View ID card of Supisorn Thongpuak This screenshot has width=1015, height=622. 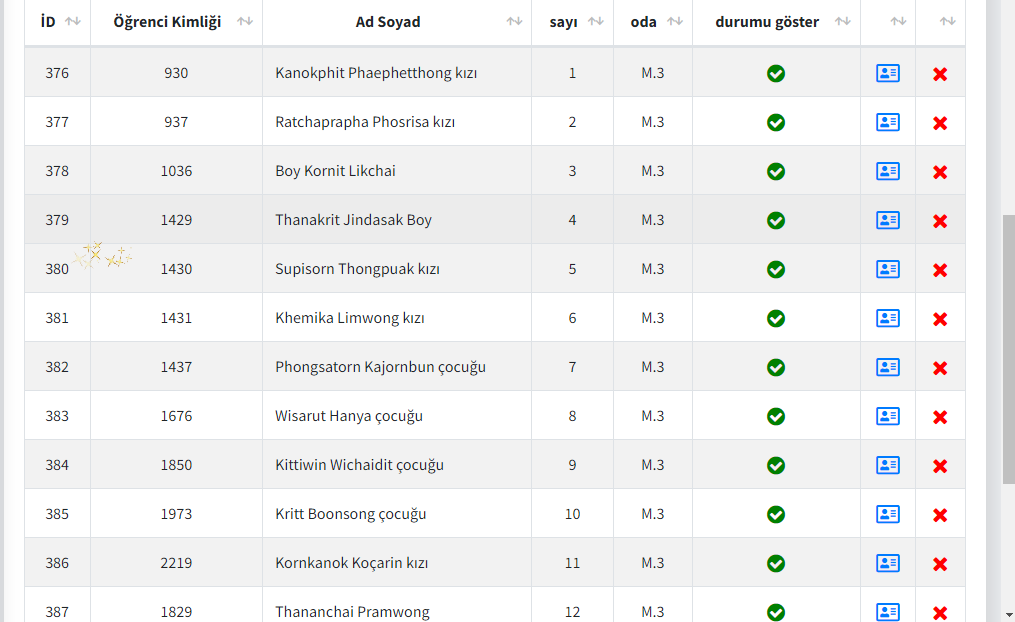[887, 269]
